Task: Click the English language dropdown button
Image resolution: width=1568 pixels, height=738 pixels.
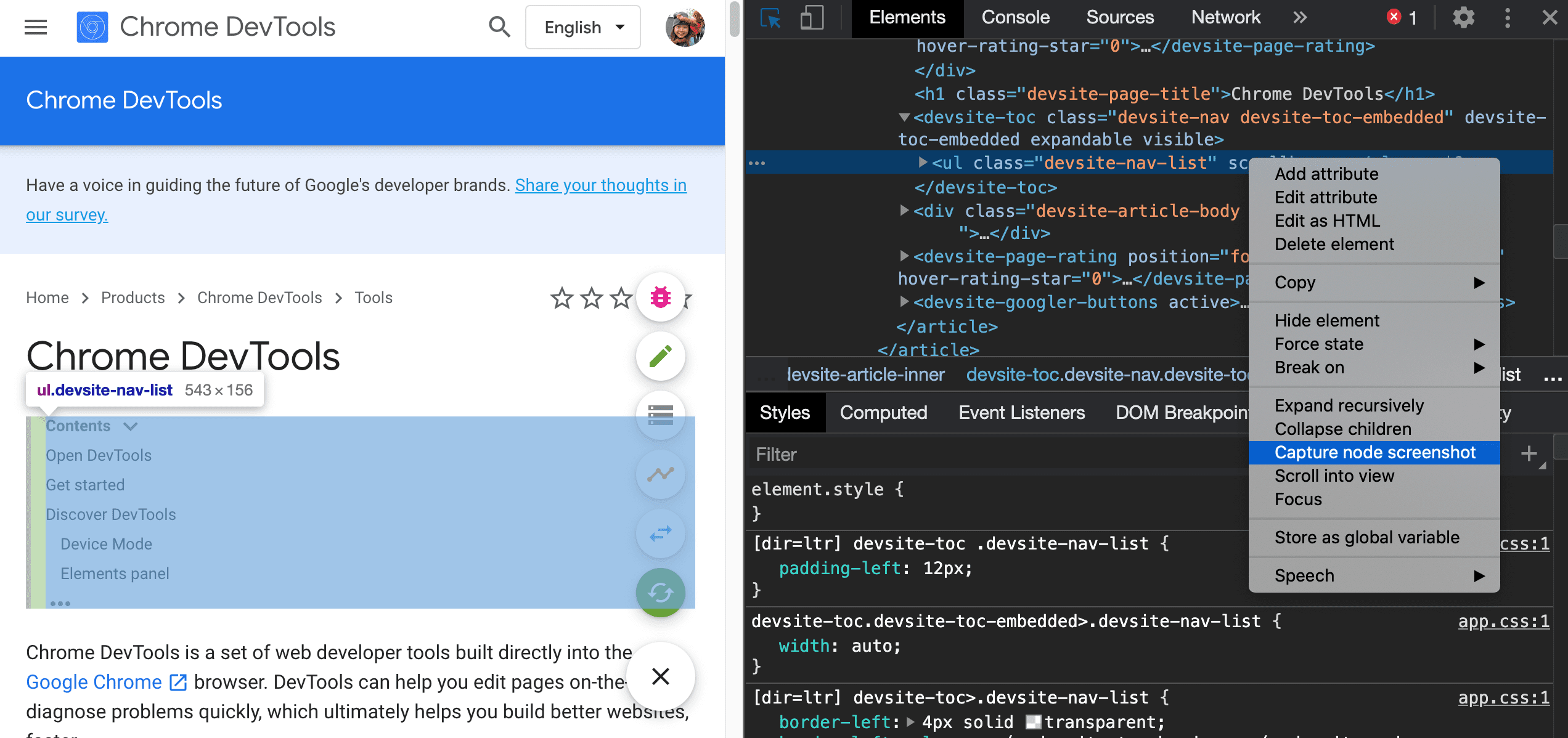Action: [583, 27]
